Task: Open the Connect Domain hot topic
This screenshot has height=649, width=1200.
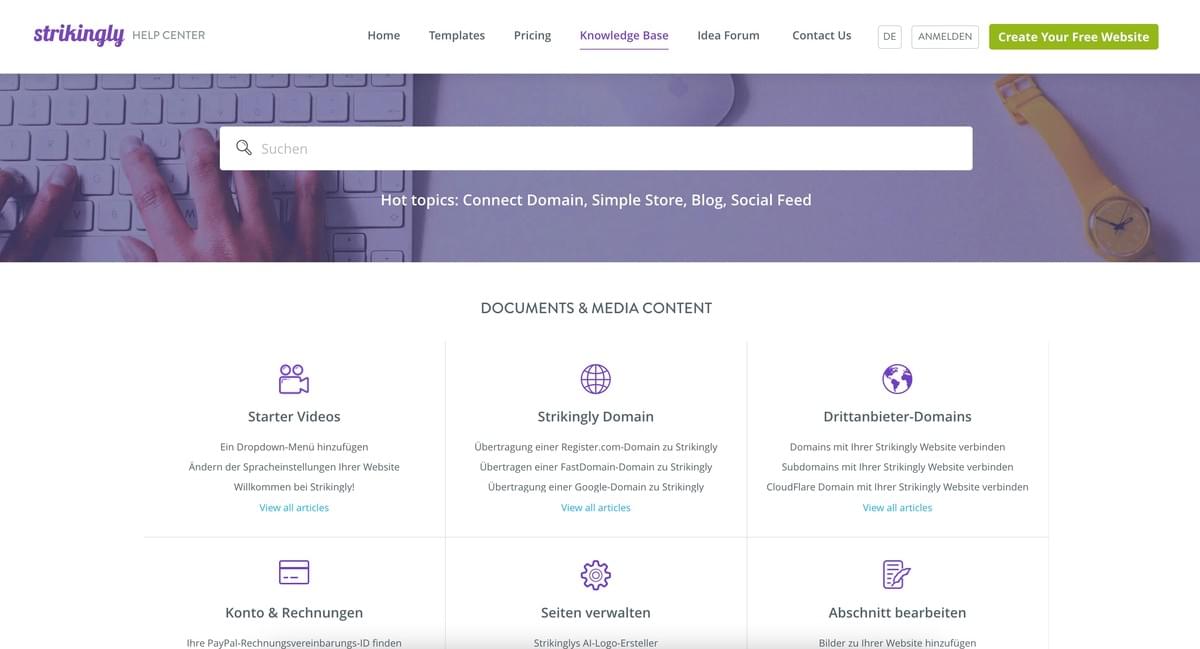Action: point(523,200)
